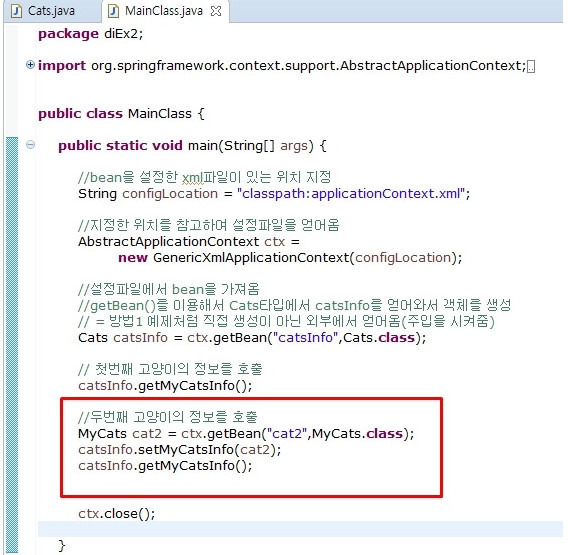This screenshot has height=555, width=568.
Task: Click the 'ctx.close();' statement
Action: [x=117, y=513]
